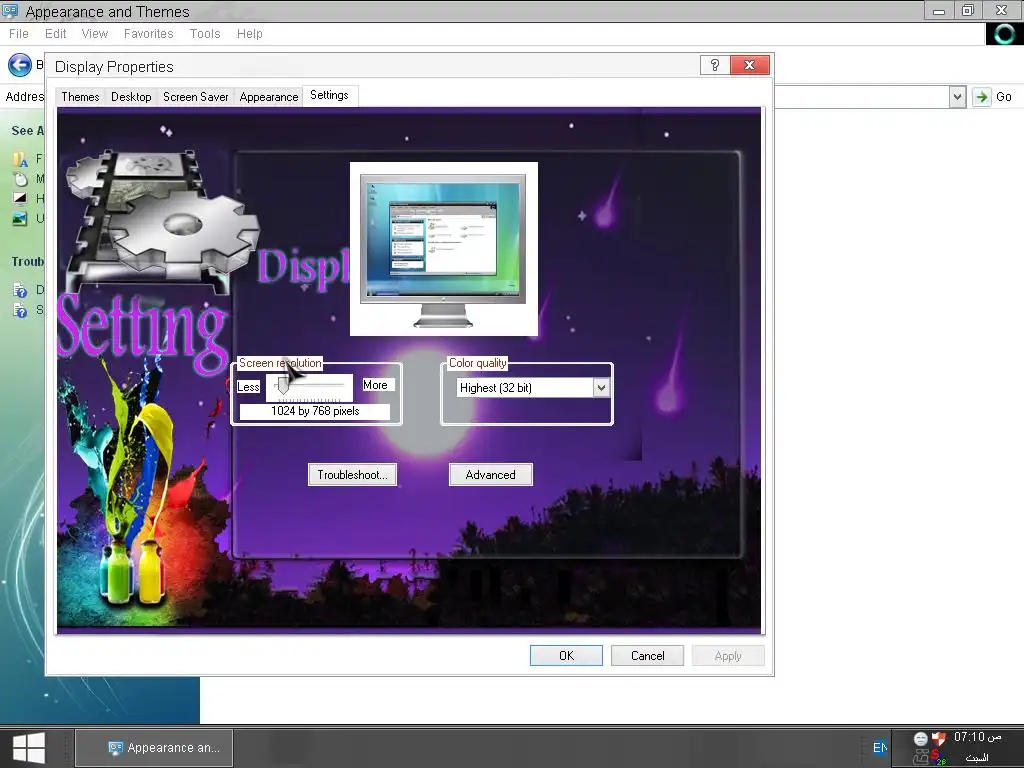
Task: Click the screen resolution slider thumb
Action: click(x=282, y=386)
